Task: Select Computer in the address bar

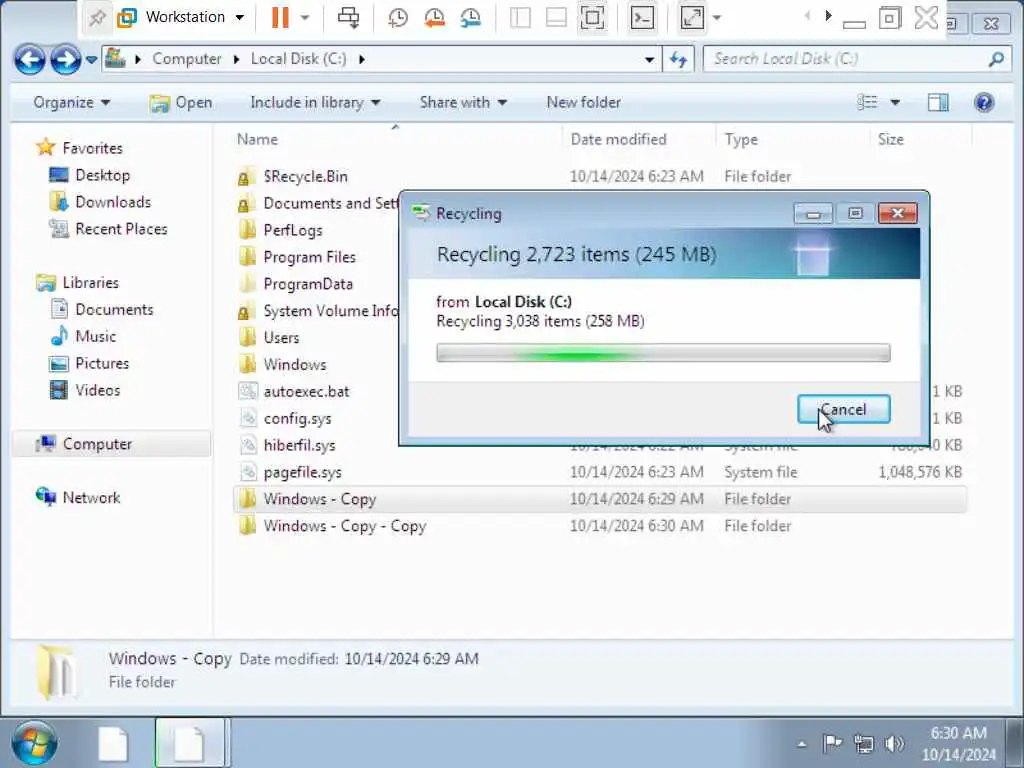Action: (187, 59)
